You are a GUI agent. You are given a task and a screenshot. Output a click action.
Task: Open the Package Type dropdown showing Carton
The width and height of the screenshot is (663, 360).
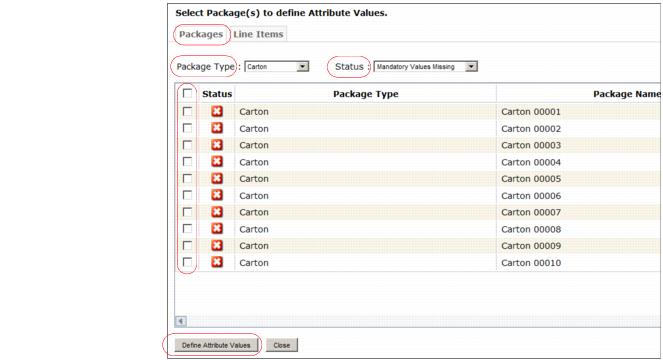pos(277,67)
